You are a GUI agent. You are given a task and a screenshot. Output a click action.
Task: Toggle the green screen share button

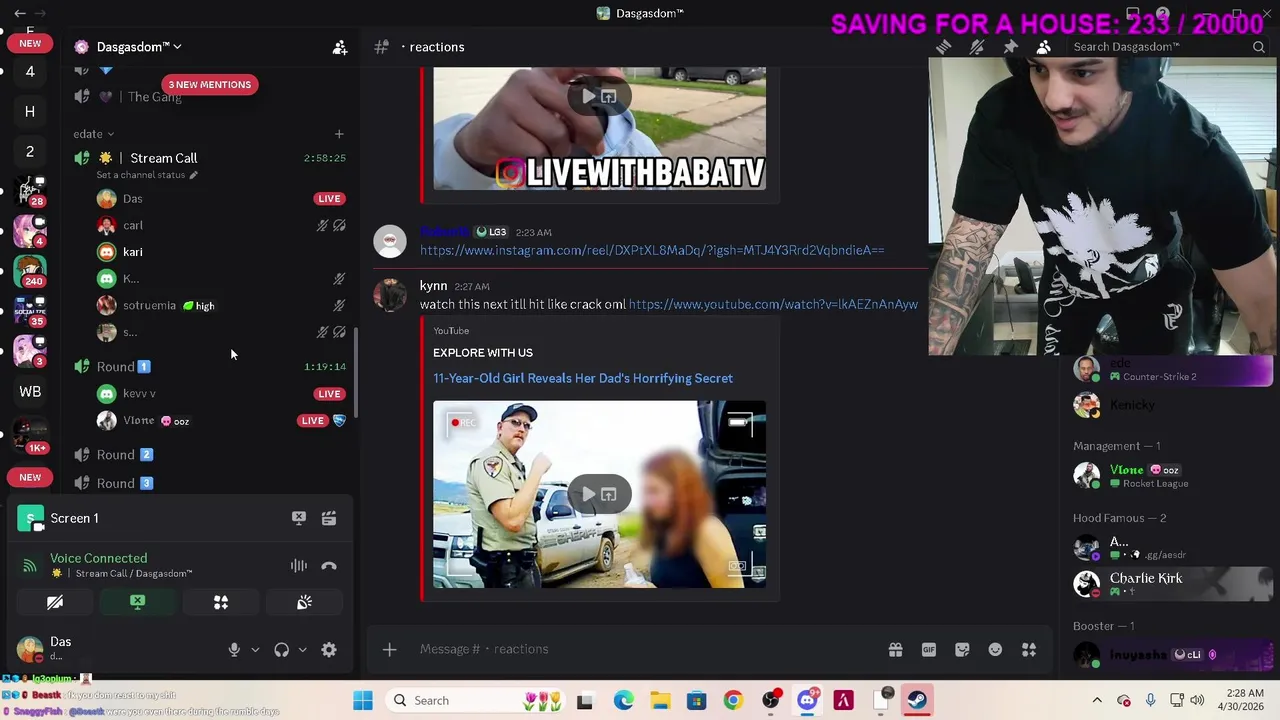point(138,602)
